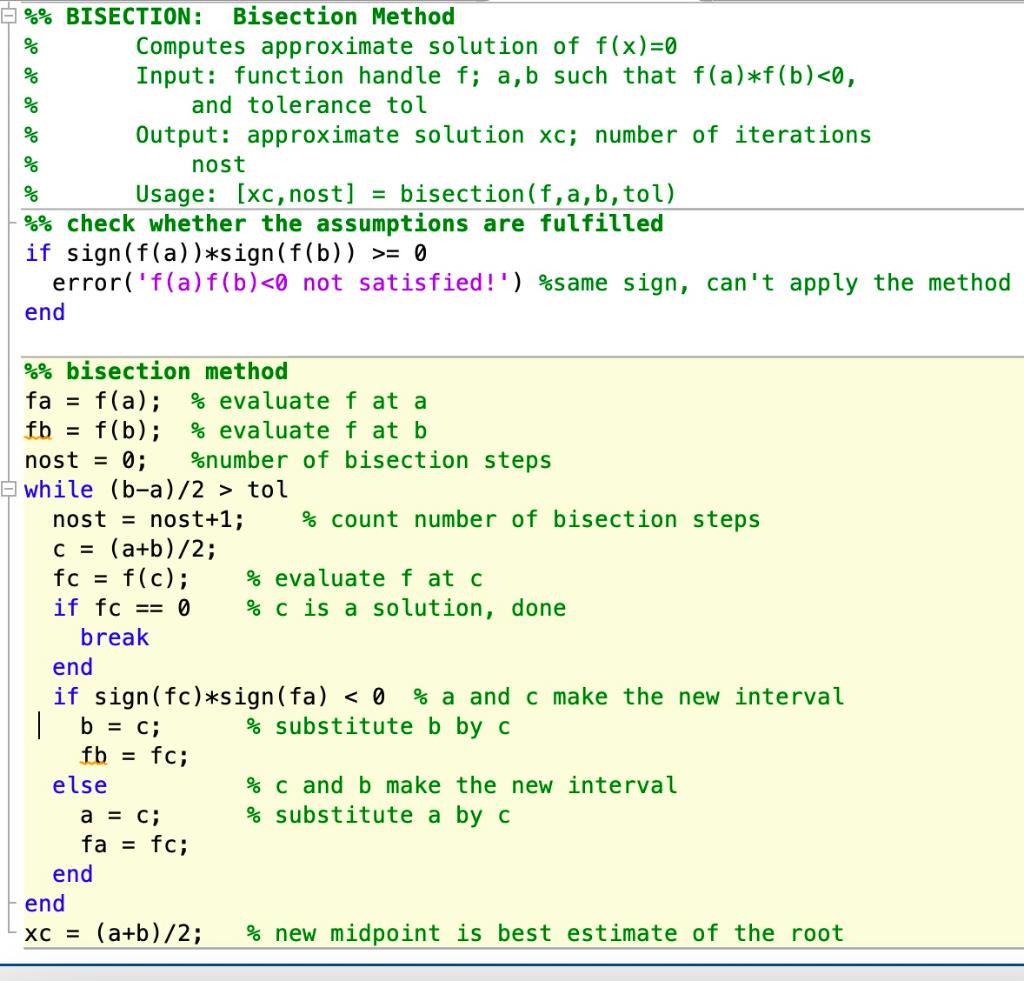Click the end keyword closing the while loop
This screenshot has height=981, width=1024.
pyautogui.click(x=42, y=903)
